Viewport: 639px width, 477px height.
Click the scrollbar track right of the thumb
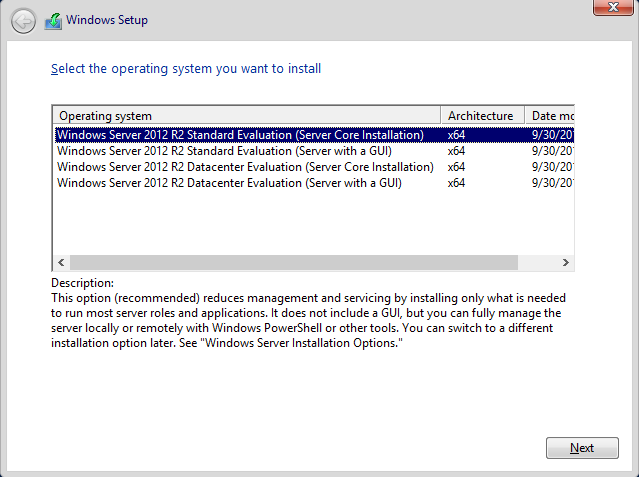point(537,262)
